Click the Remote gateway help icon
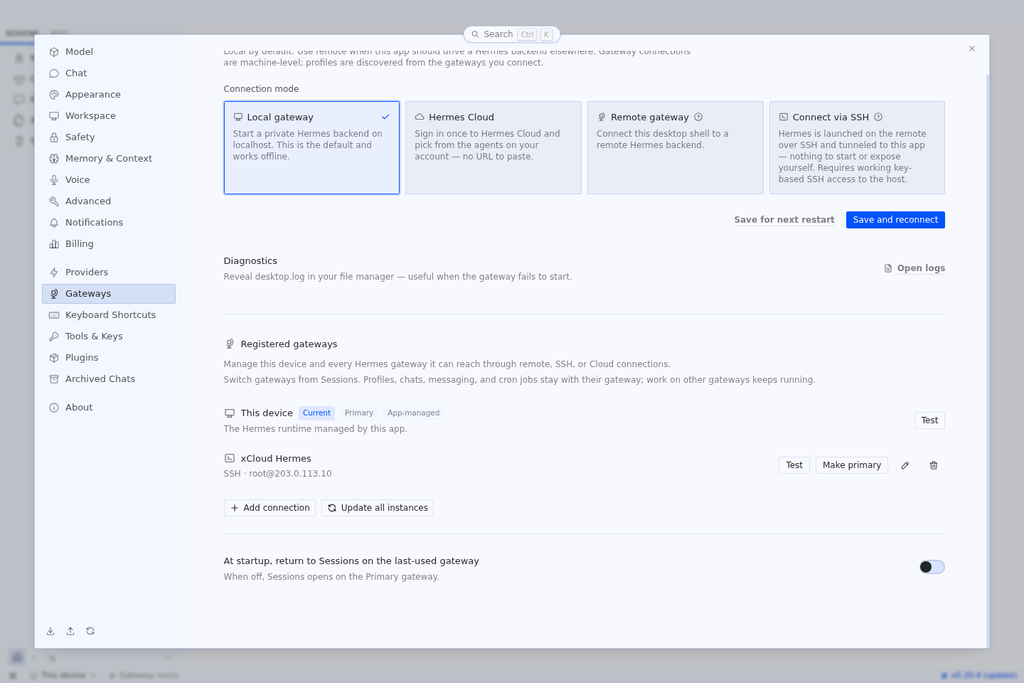This screenshot has height=683, width=1024. tap(698, 117)
